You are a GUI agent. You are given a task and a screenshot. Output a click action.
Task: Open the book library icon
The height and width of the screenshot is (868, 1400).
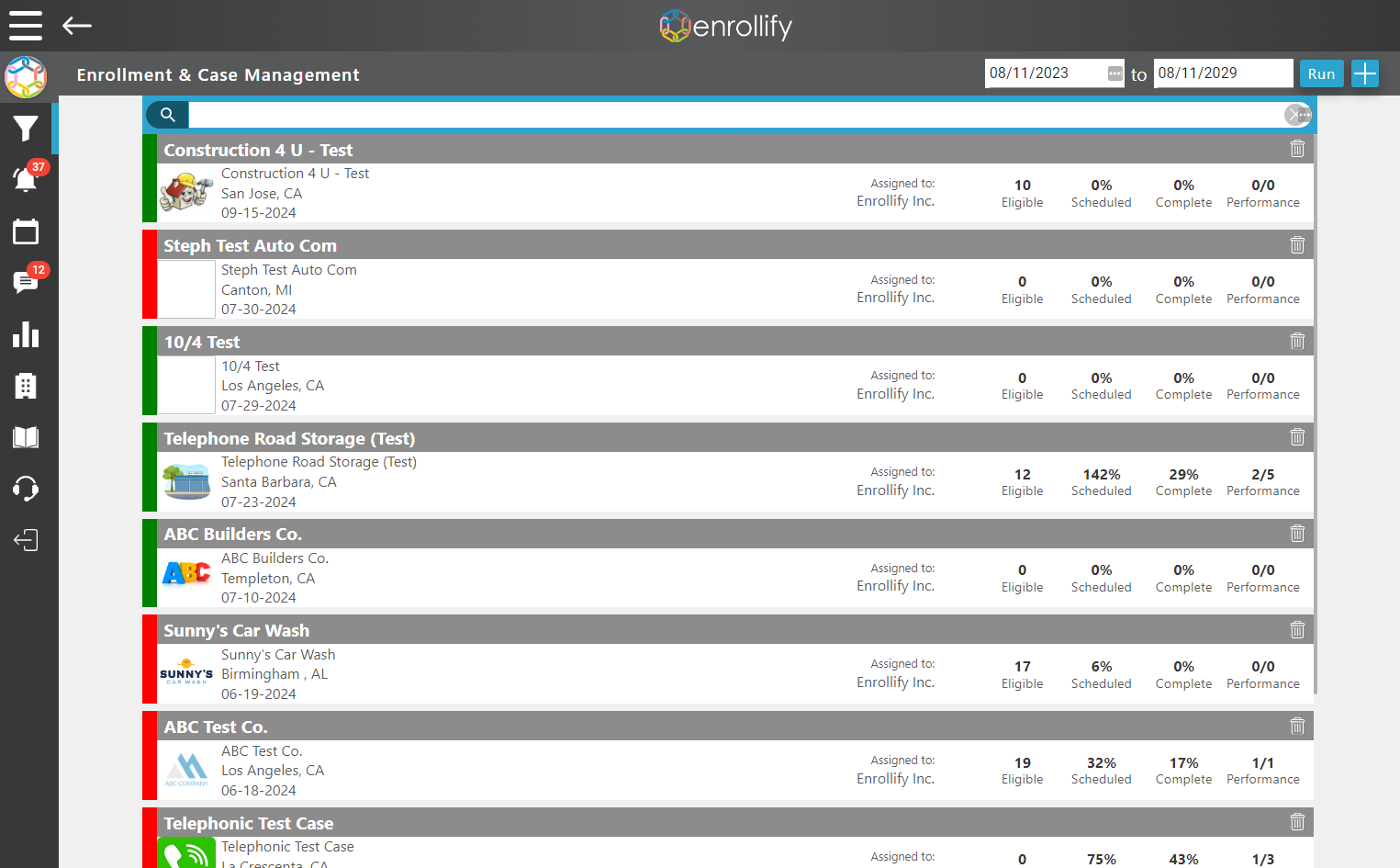click(26, 437)
